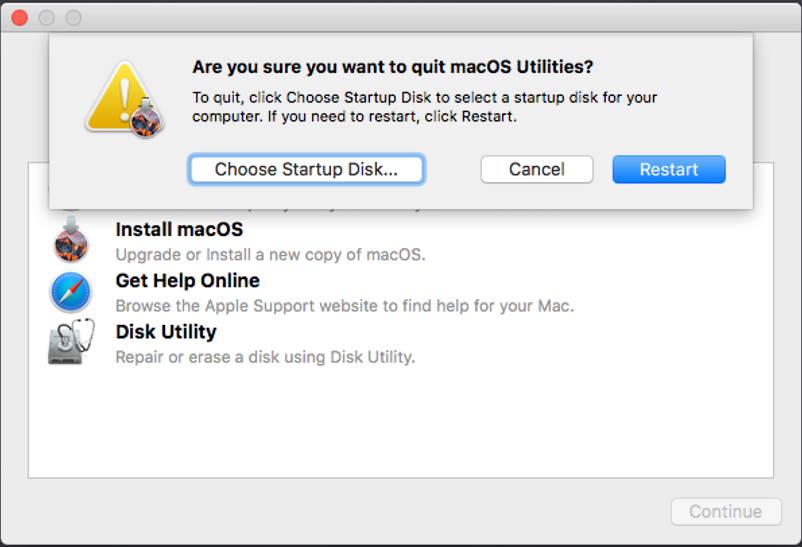Select the Get Help Online entry
The width and height of the screenshot is (802, 547).
click(x=187, y=281)
